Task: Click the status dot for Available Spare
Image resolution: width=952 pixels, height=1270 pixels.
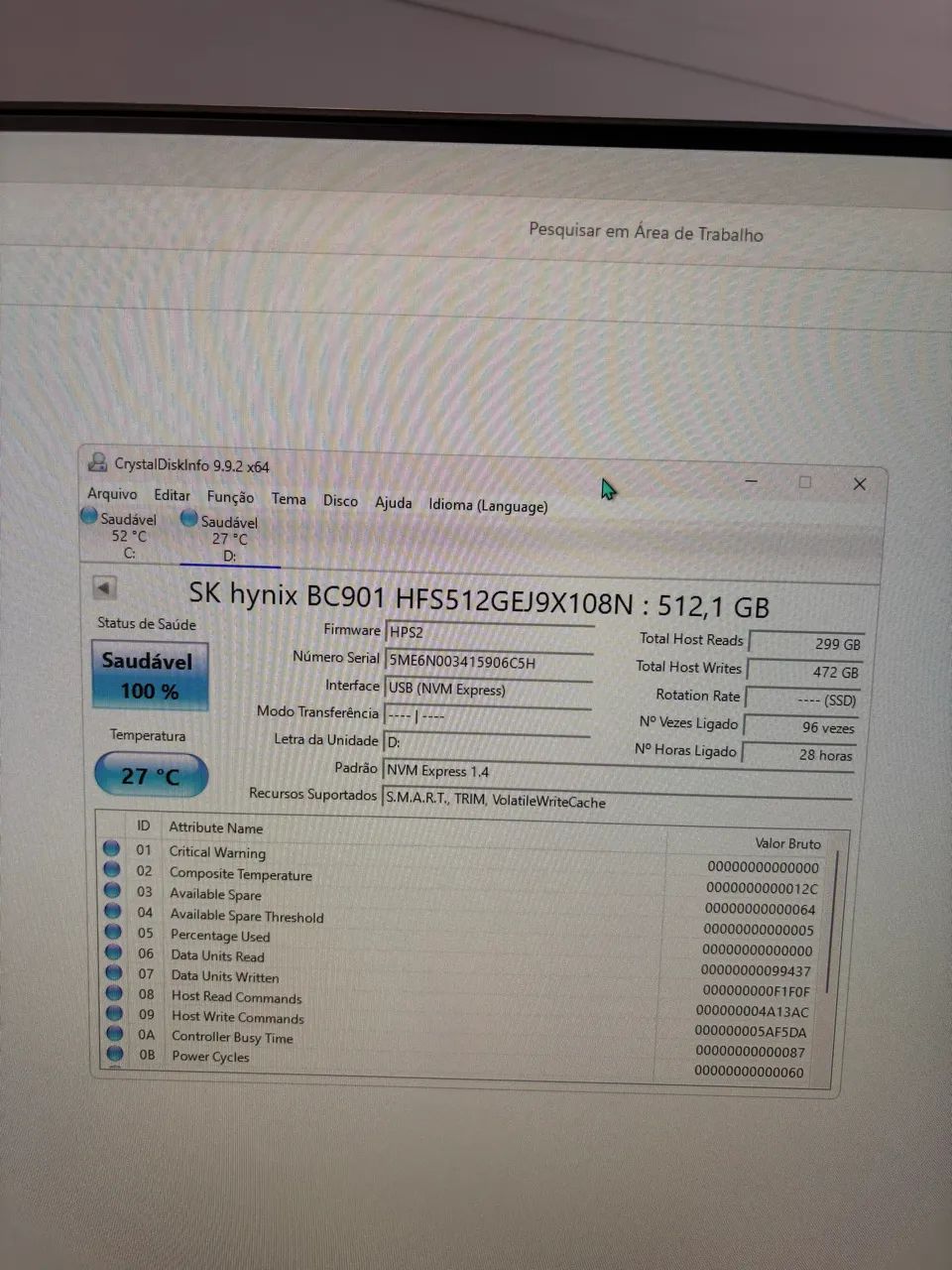Action: pos(112,891)
